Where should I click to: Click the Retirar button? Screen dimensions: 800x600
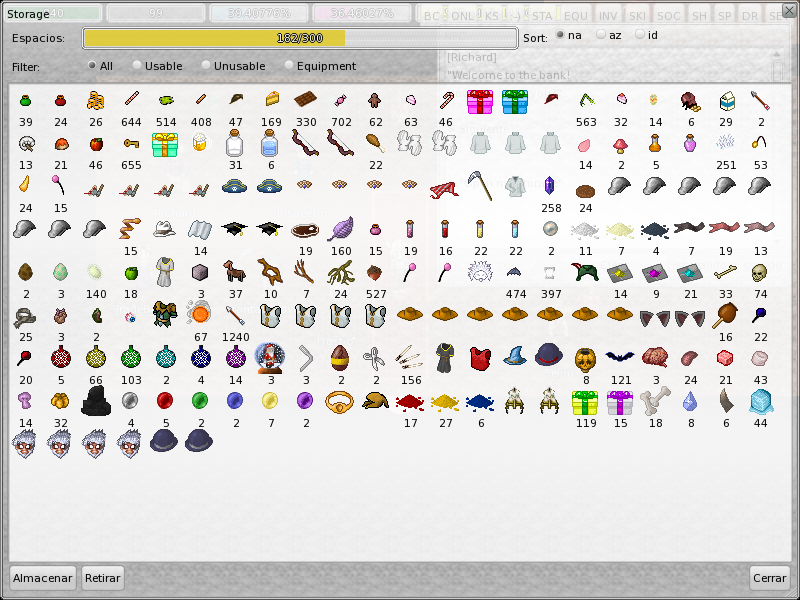click(103, 578)
